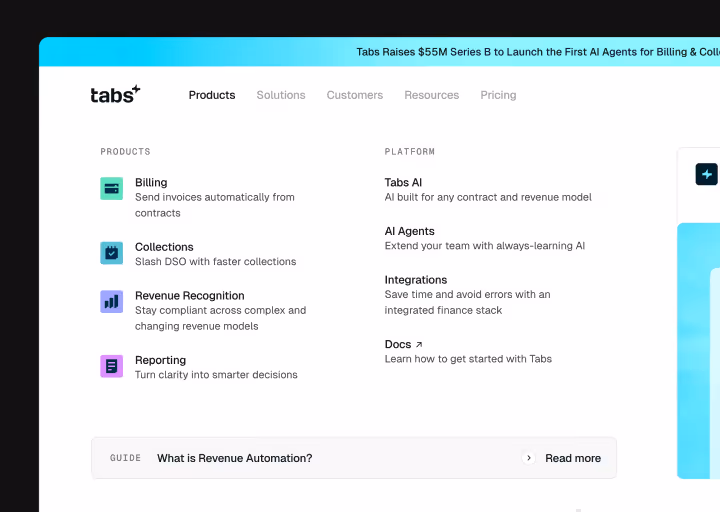Image resolution: width=720 pixels, height=512 pixels.
Task: Click 'Extend your team with always-learning AI'
Action: click(485, 246)
